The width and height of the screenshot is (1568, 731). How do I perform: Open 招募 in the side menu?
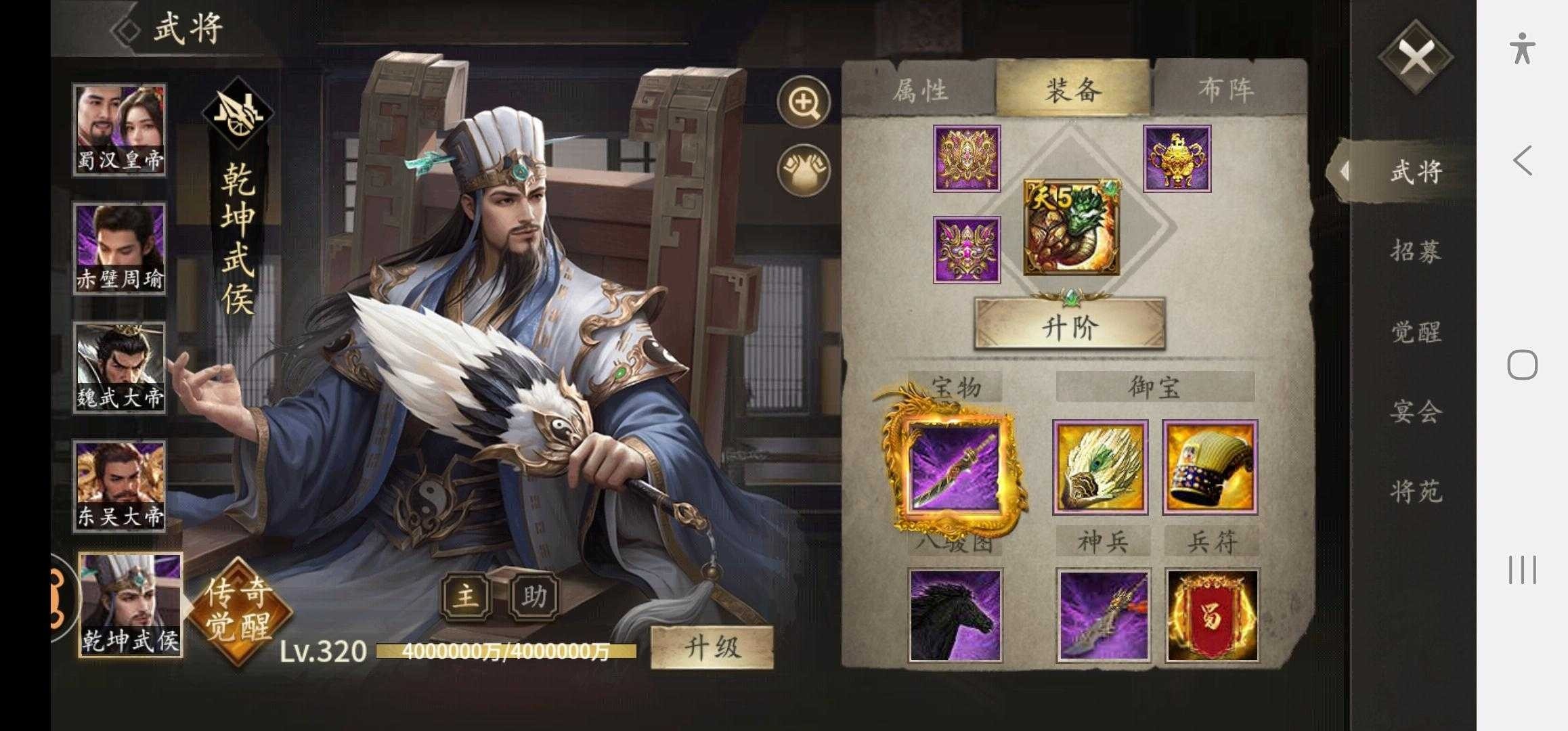coord(1415,251)
